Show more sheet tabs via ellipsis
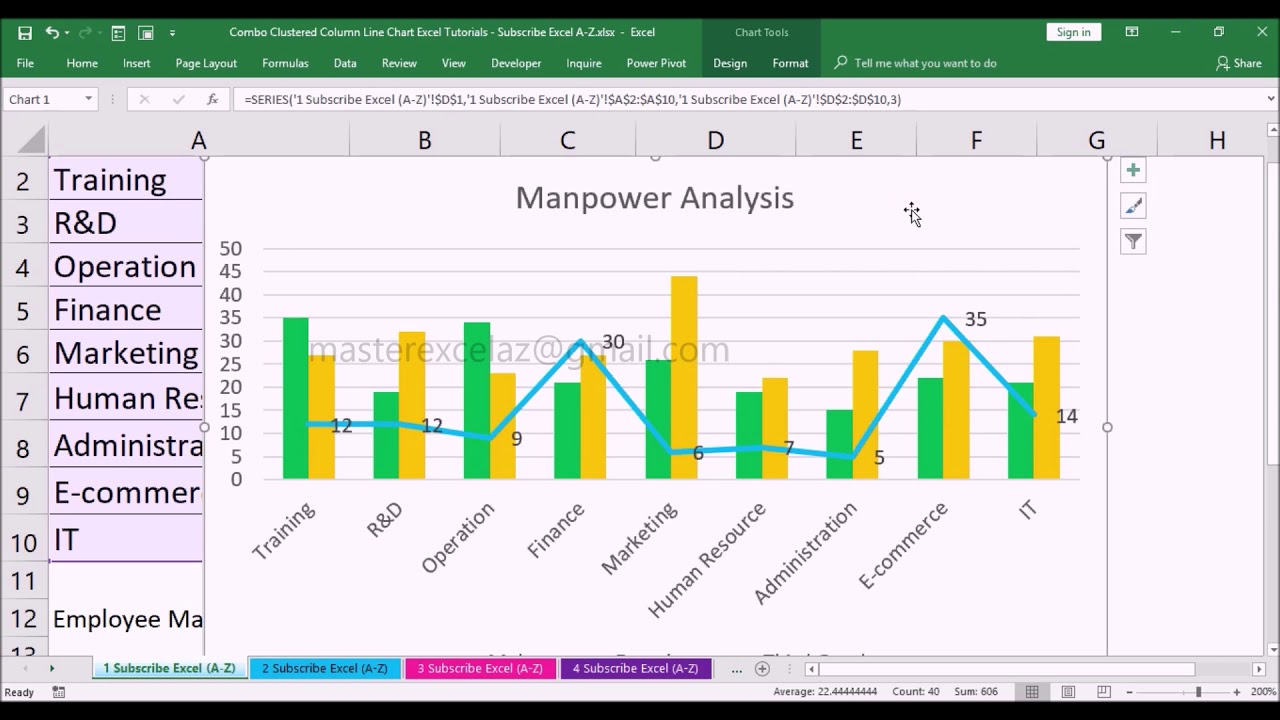1280x720 pixels. click(737, 668)
